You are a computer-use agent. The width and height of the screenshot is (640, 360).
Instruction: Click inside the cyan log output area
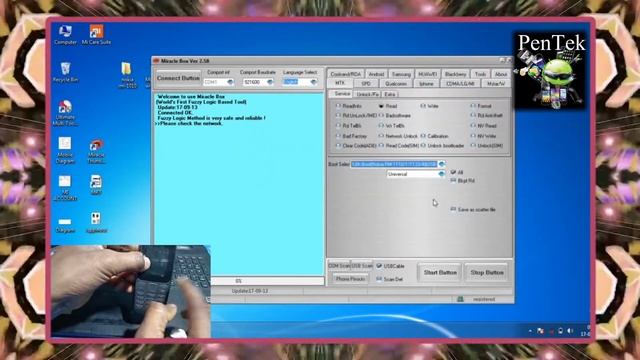tap(239, 184)
